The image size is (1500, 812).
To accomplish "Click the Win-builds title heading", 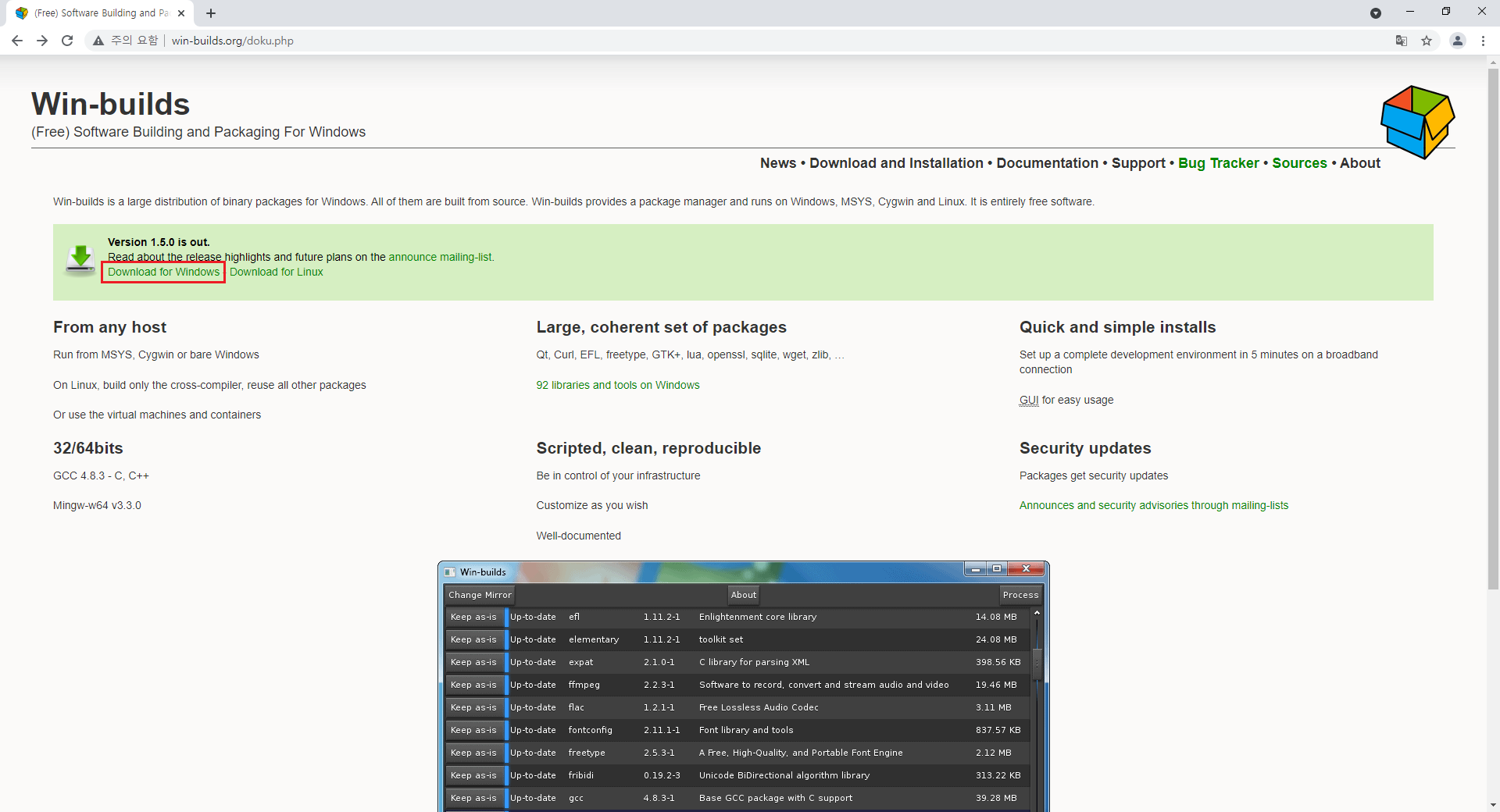I will [x=110, y=104].
